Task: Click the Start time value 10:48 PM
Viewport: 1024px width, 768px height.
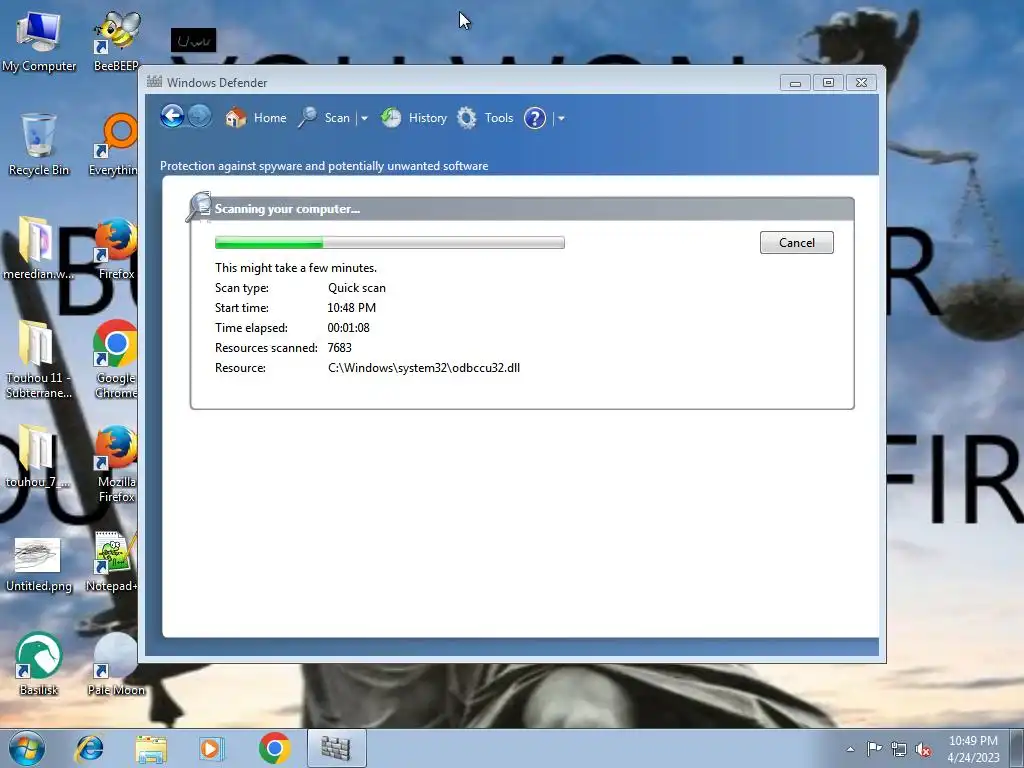Action: click(x=351, y=308)
